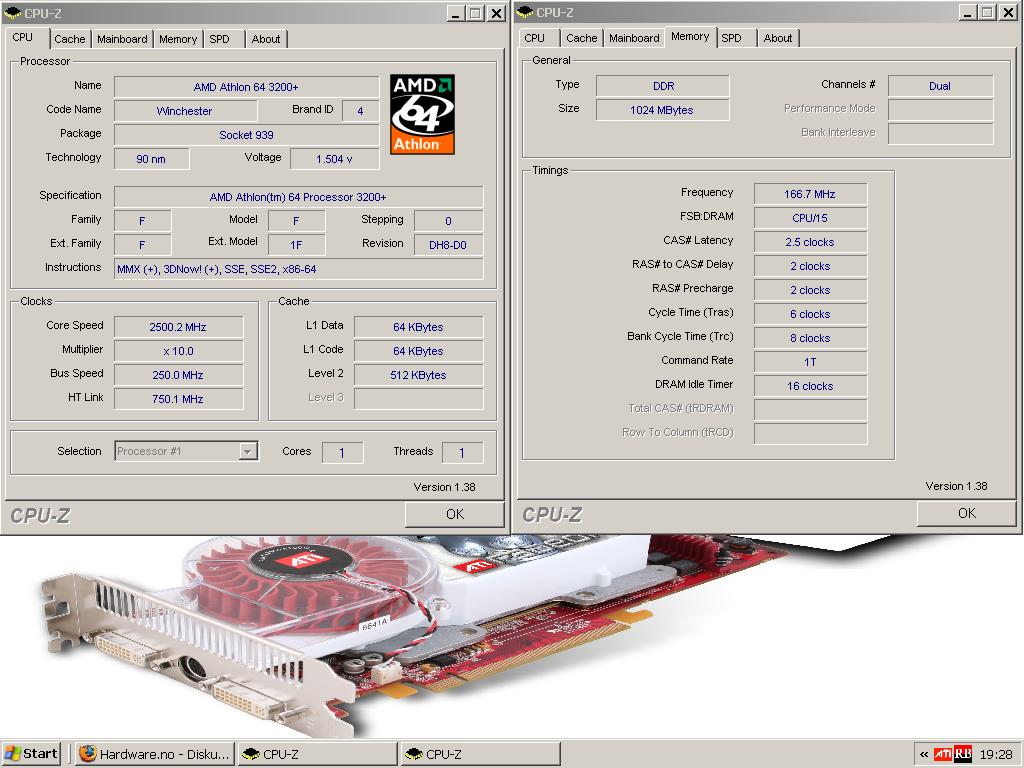Switch to Cache tab in right CPU-Z window
Image resolution: width=1024 pixels, height=768 pixels.
582,39
